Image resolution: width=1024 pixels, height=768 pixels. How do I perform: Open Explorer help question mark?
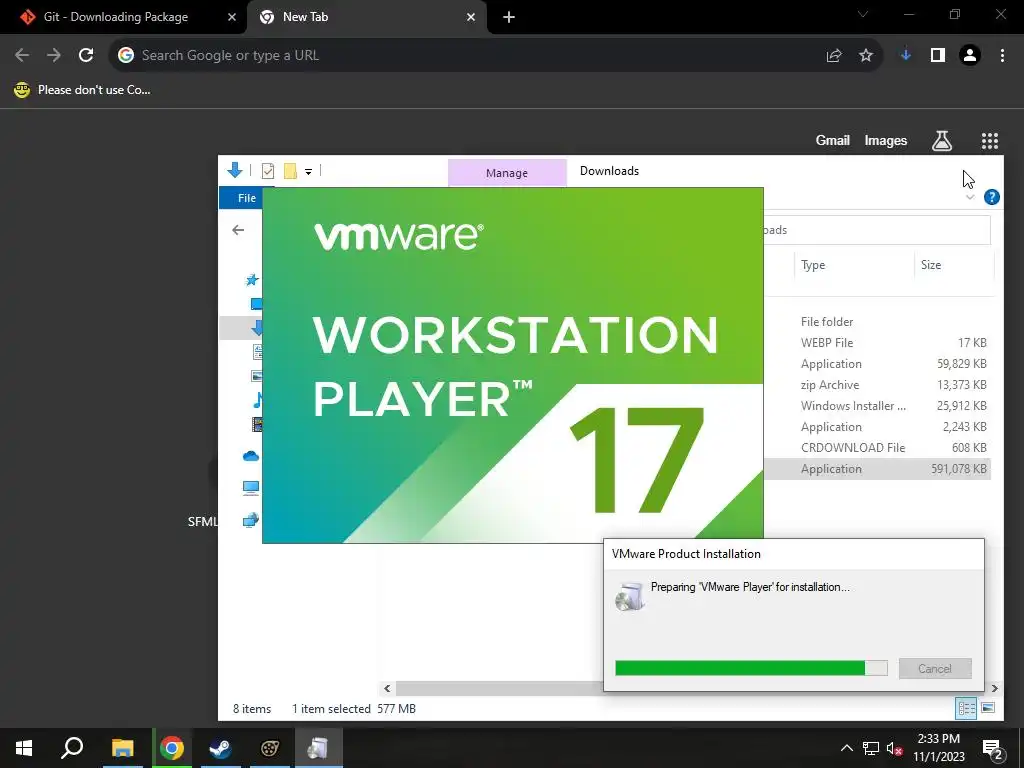[991, 197]
